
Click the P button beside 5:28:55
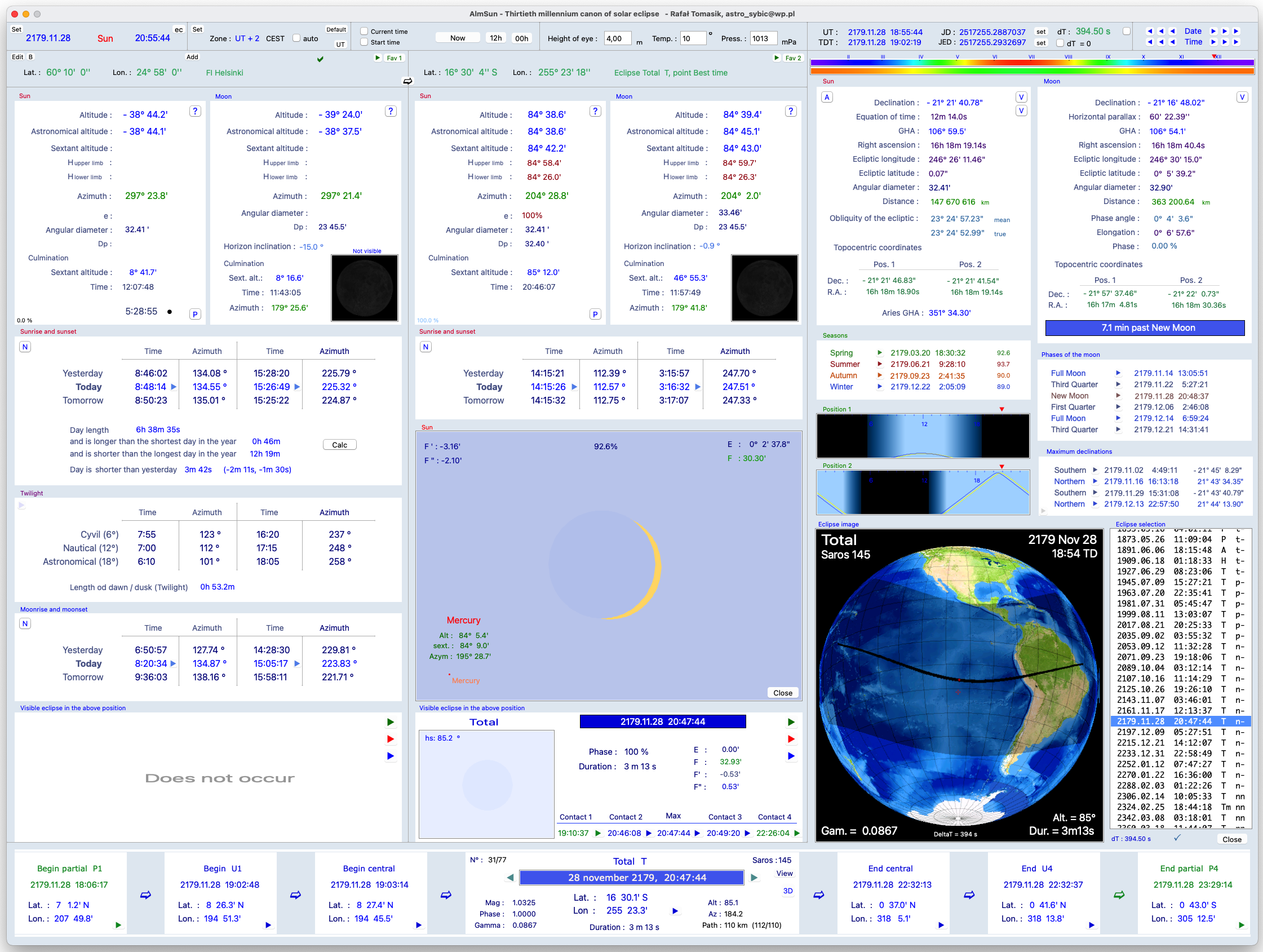click(195, 314)
